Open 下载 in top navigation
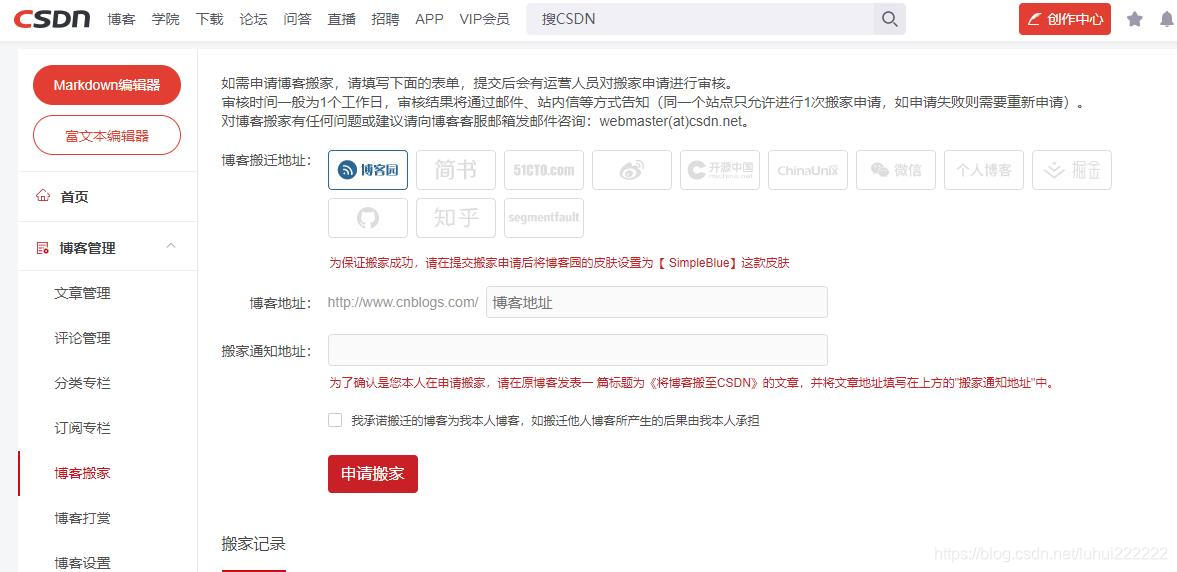1177x572 pixels. (x=209, y=20)
